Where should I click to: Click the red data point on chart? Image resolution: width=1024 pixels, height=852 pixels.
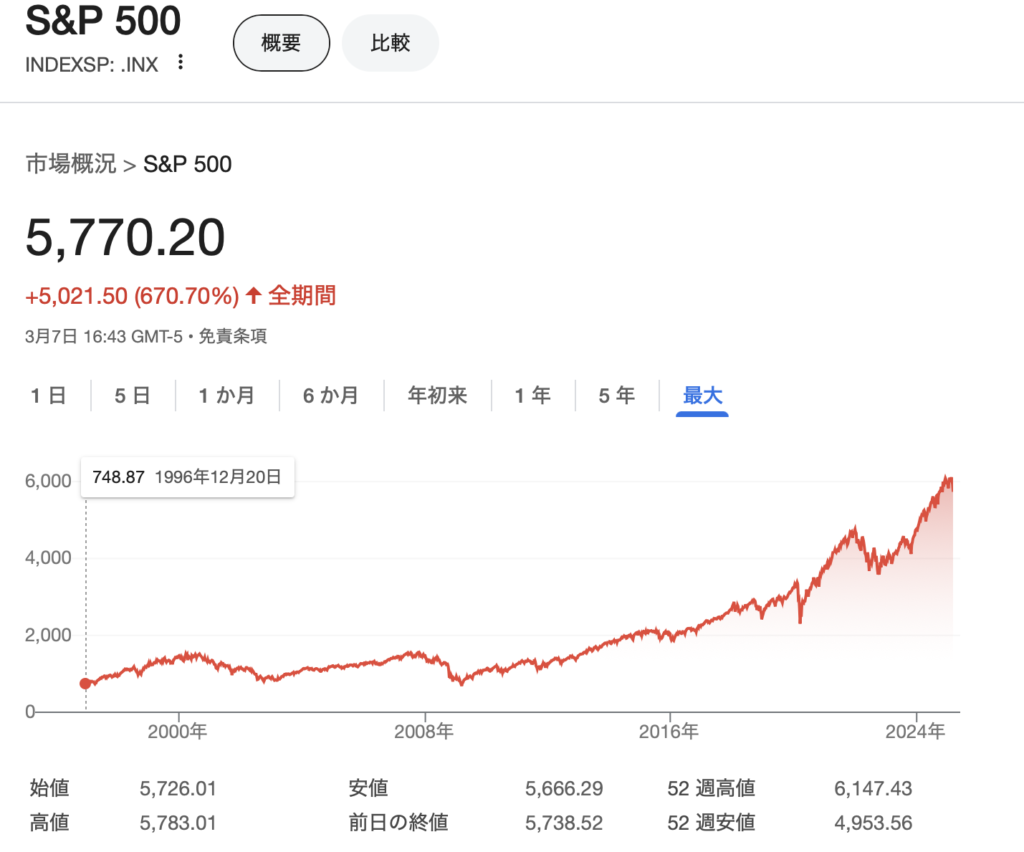[x=85, y=684]
